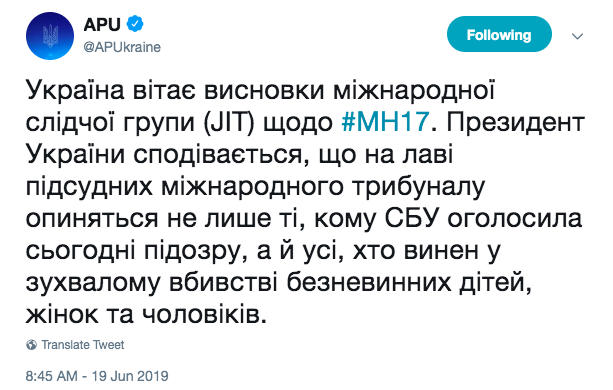
Task: Click the globe icon beside Translate Tweet
Action: (32, 345)
